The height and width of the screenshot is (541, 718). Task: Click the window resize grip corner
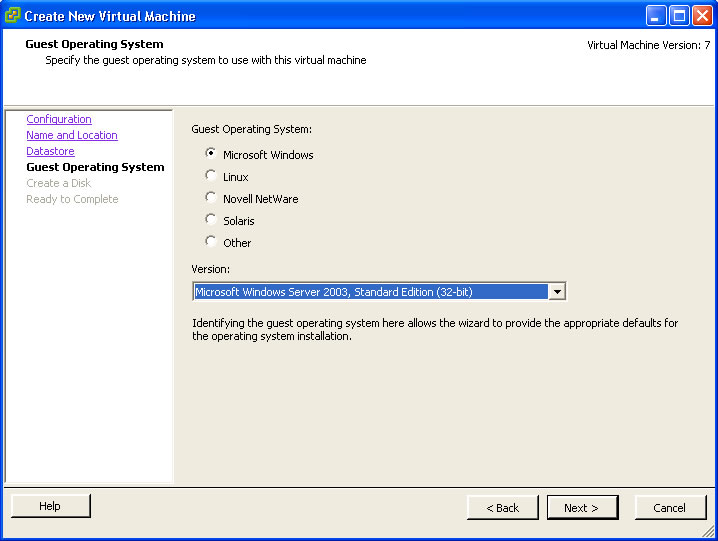[708, 531]
